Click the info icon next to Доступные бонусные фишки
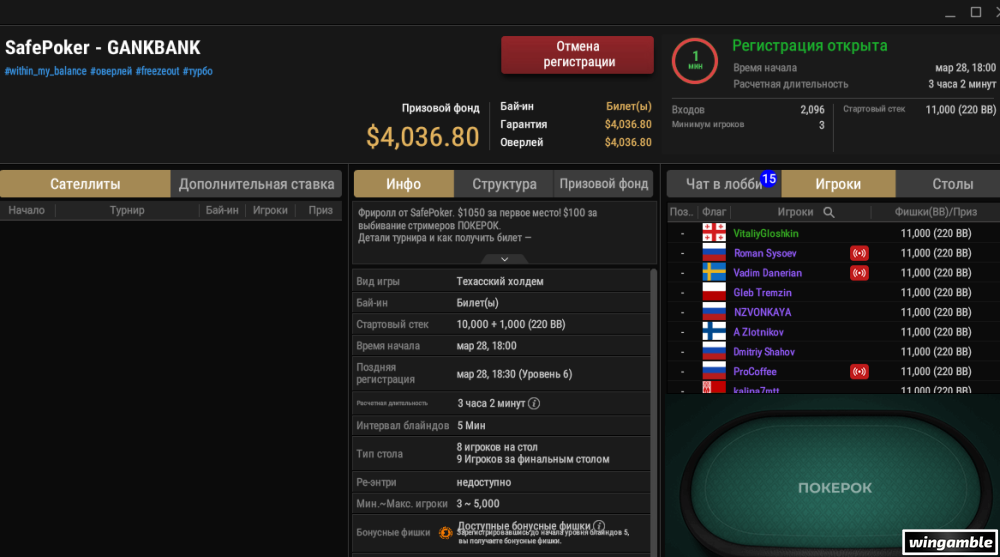 (x=598, y=526)
